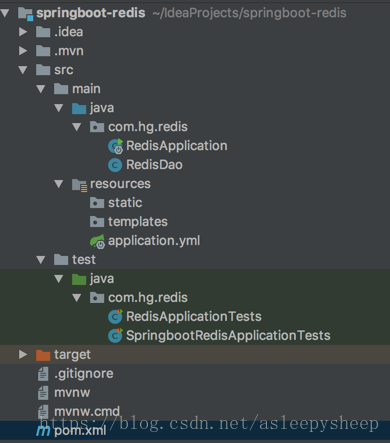This screenshot has height=443, width=390.
Task: Click the RedisApplication Spring Boot class icon
Action: tap(115, 146)
